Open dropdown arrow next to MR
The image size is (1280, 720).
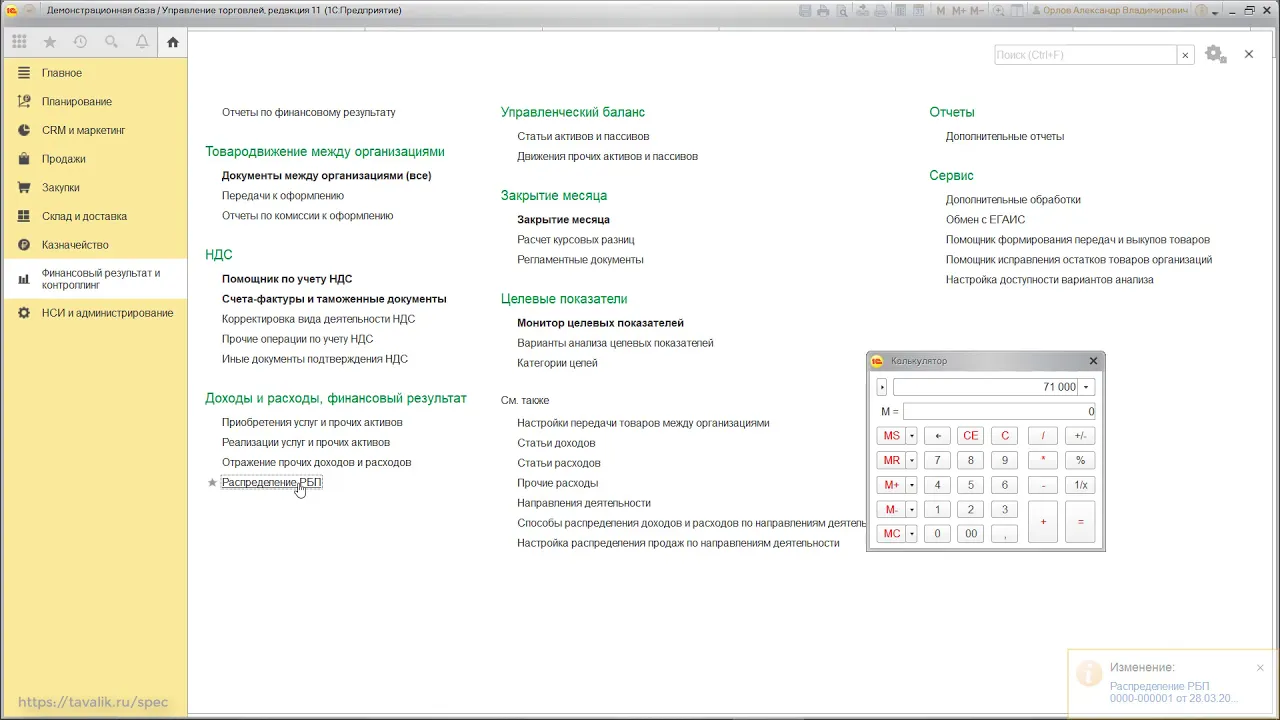912,460
